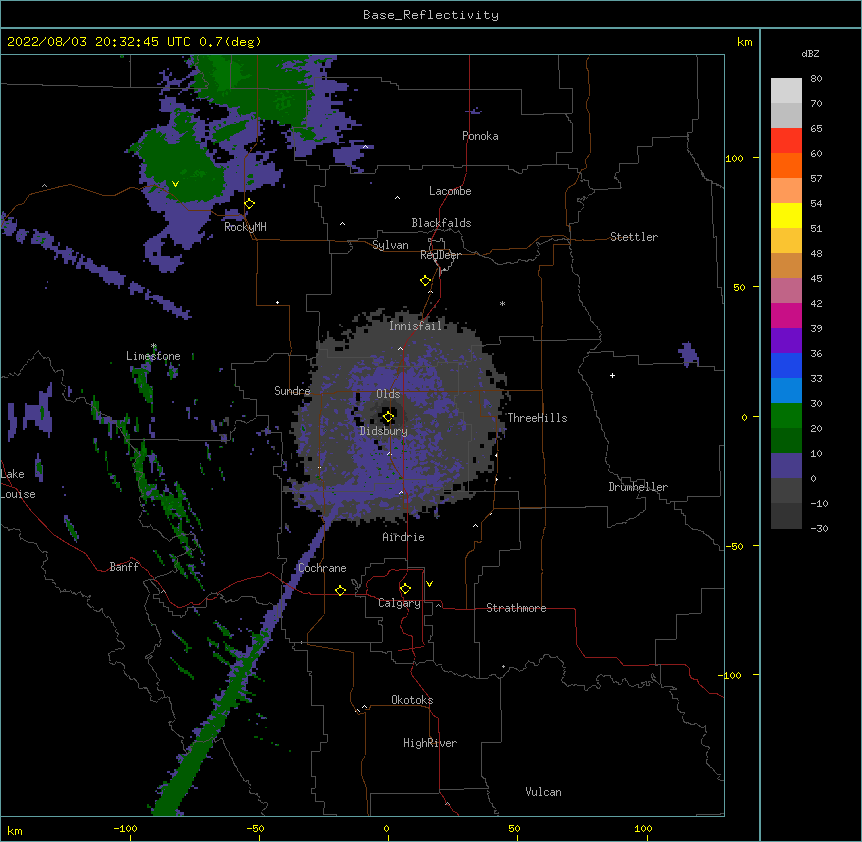Image resolution: width=862 pixels, height=842 pixels.
Task: Pick the deep orange 60 dBZ legend swatch
Action: [786, 165]
